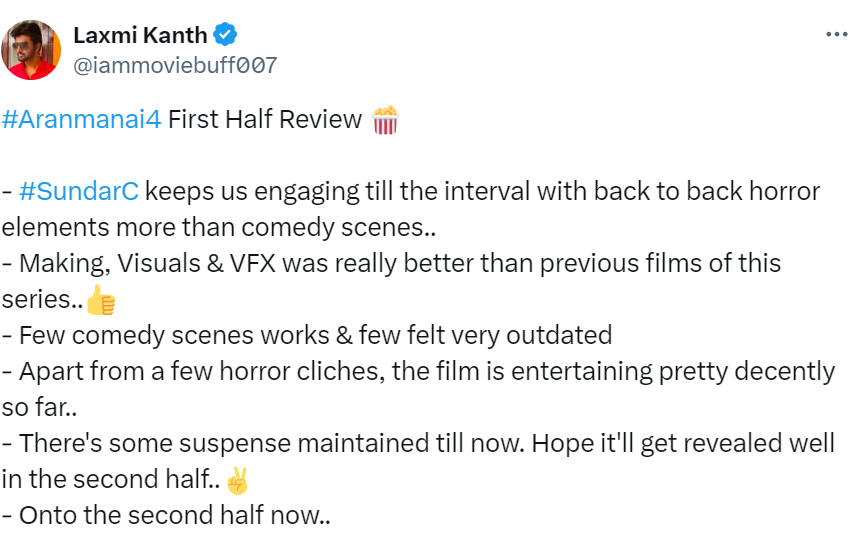Open the @iammoviebuff007 handle link
The height and width of the screenshot is (540, 858).
point(175,66)
